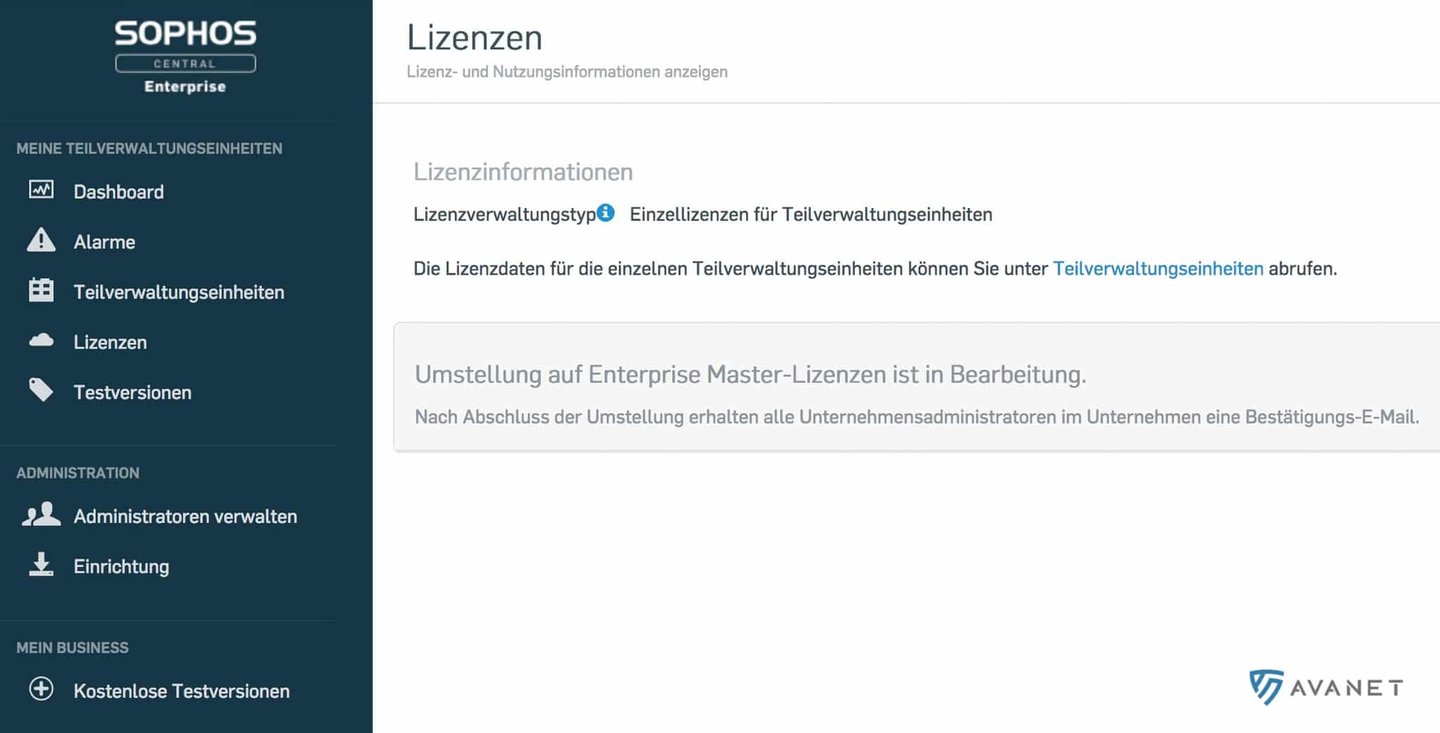Open Testversionen in the sidebar
Viewport: 1440px width, 733px height.
(133, 392)
